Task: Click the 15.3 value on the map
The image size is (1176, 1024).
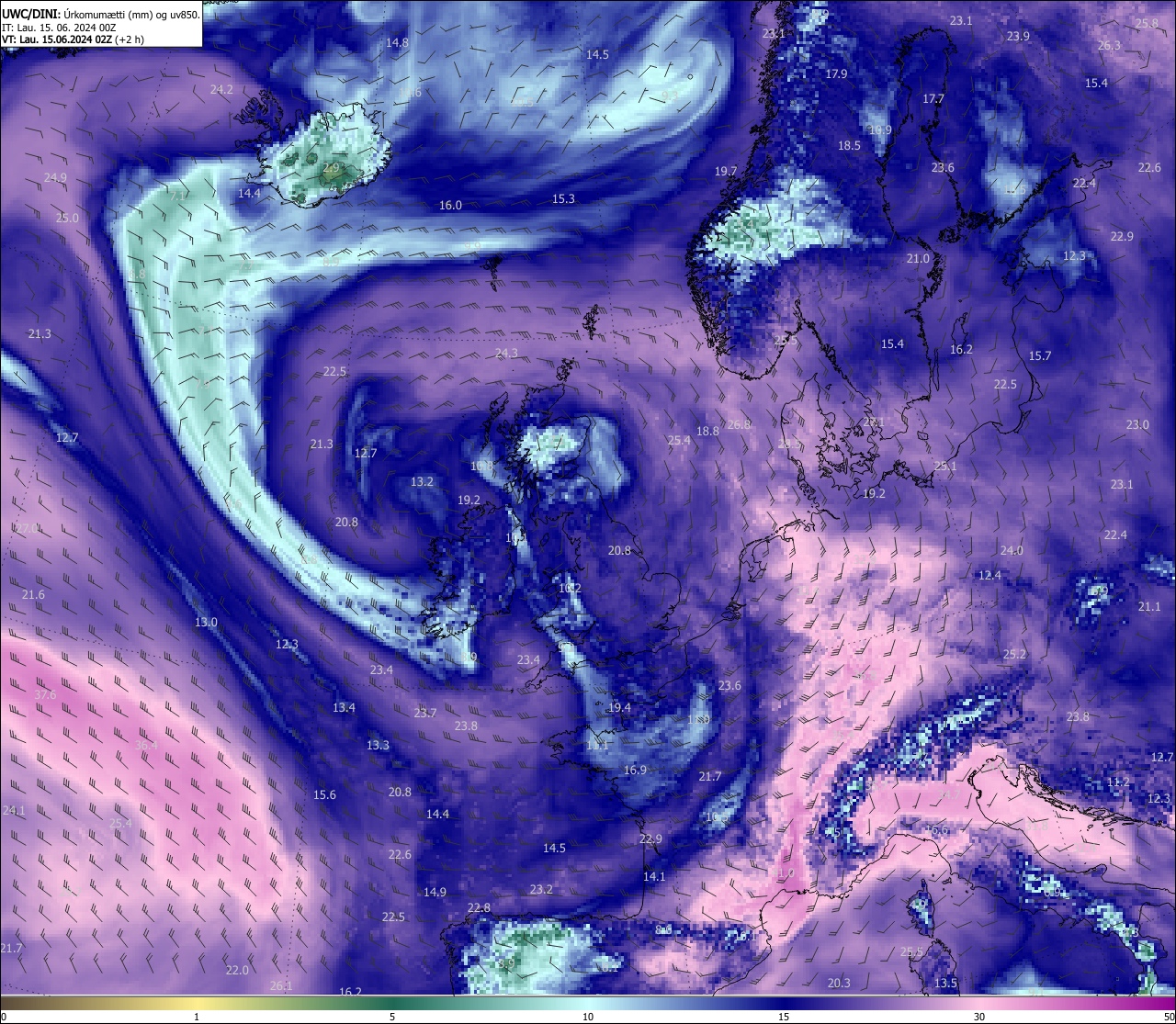Action: click(563, 199)
